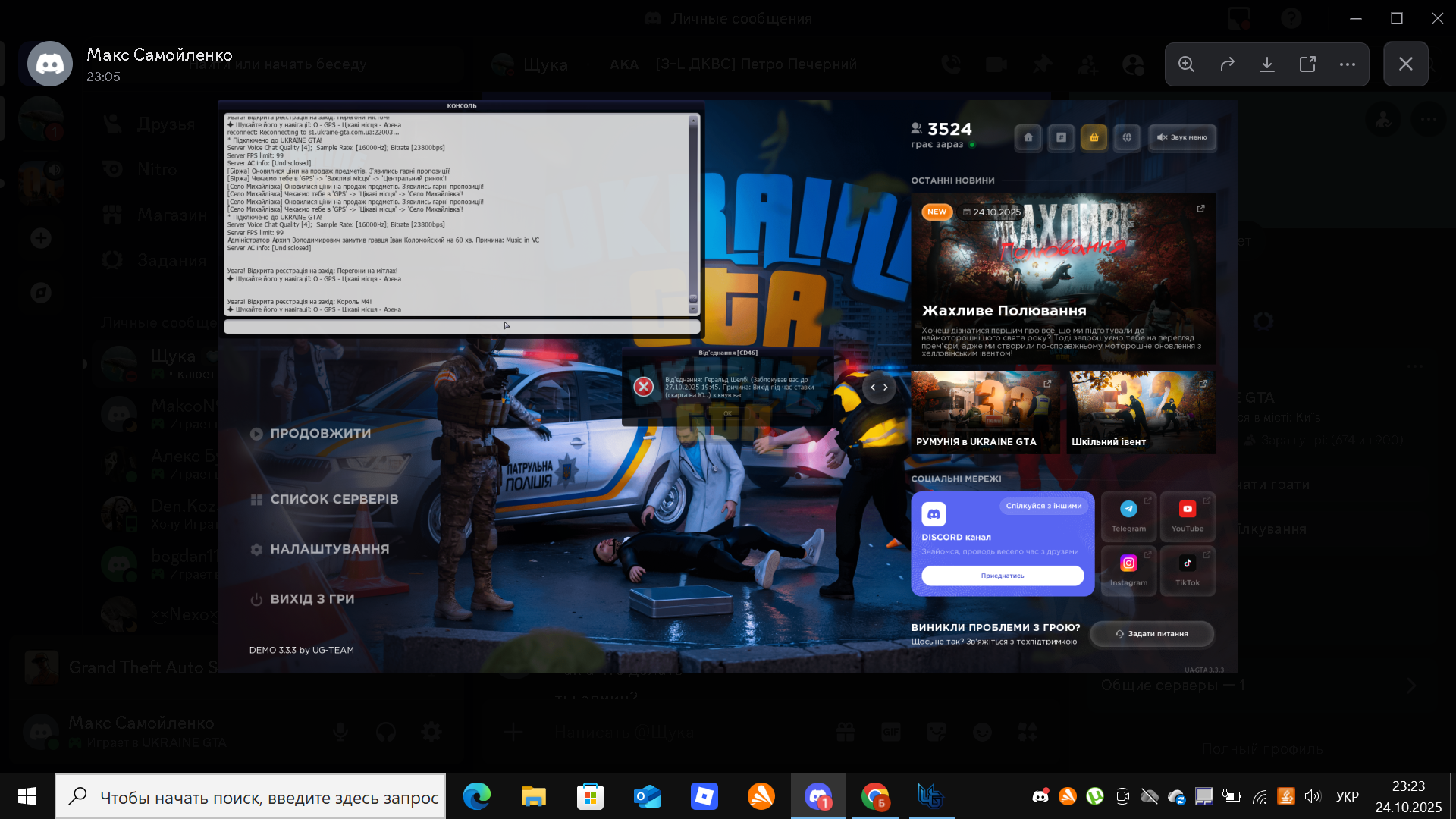Image resolution: width=1456 pixels, height=819 pixels.
Task: Open the three-dot more options menu
Action: coord(1348,64)
